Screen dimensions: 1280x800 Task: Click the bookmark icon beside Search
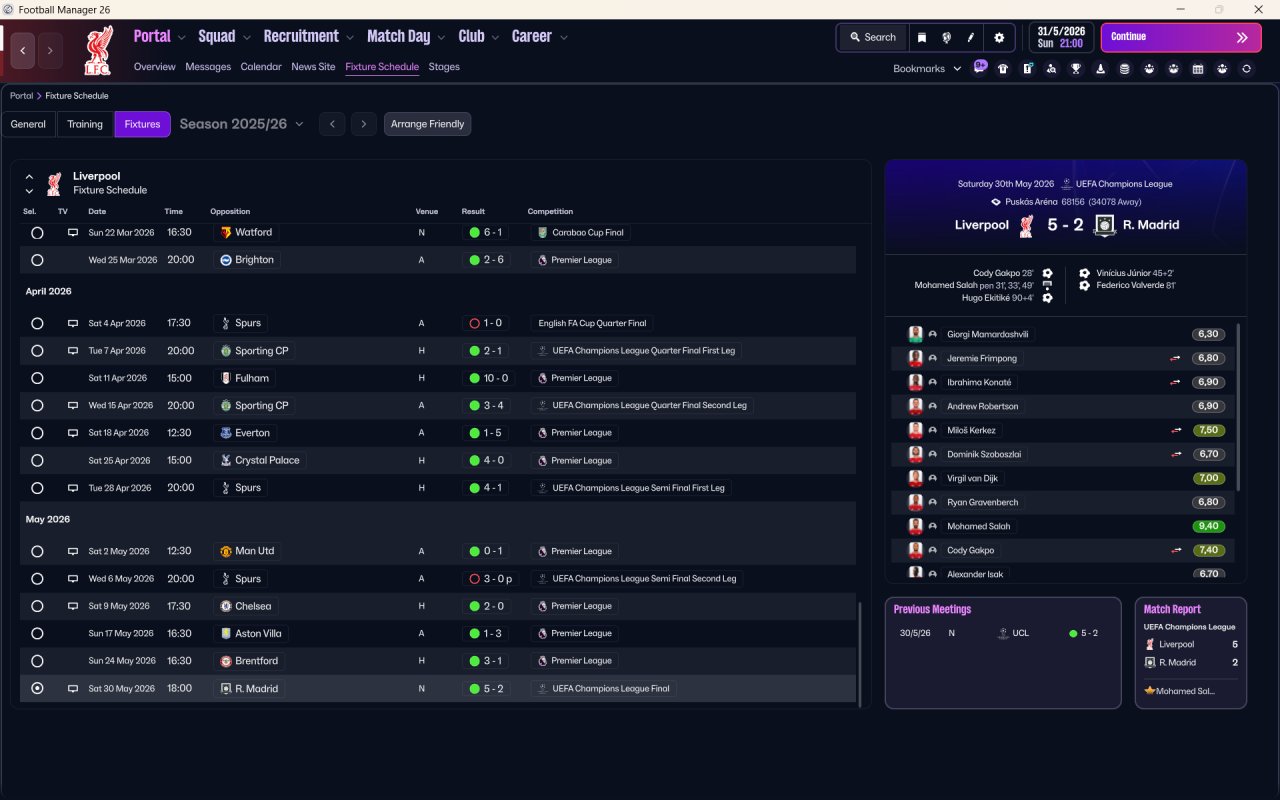point(922,38)
